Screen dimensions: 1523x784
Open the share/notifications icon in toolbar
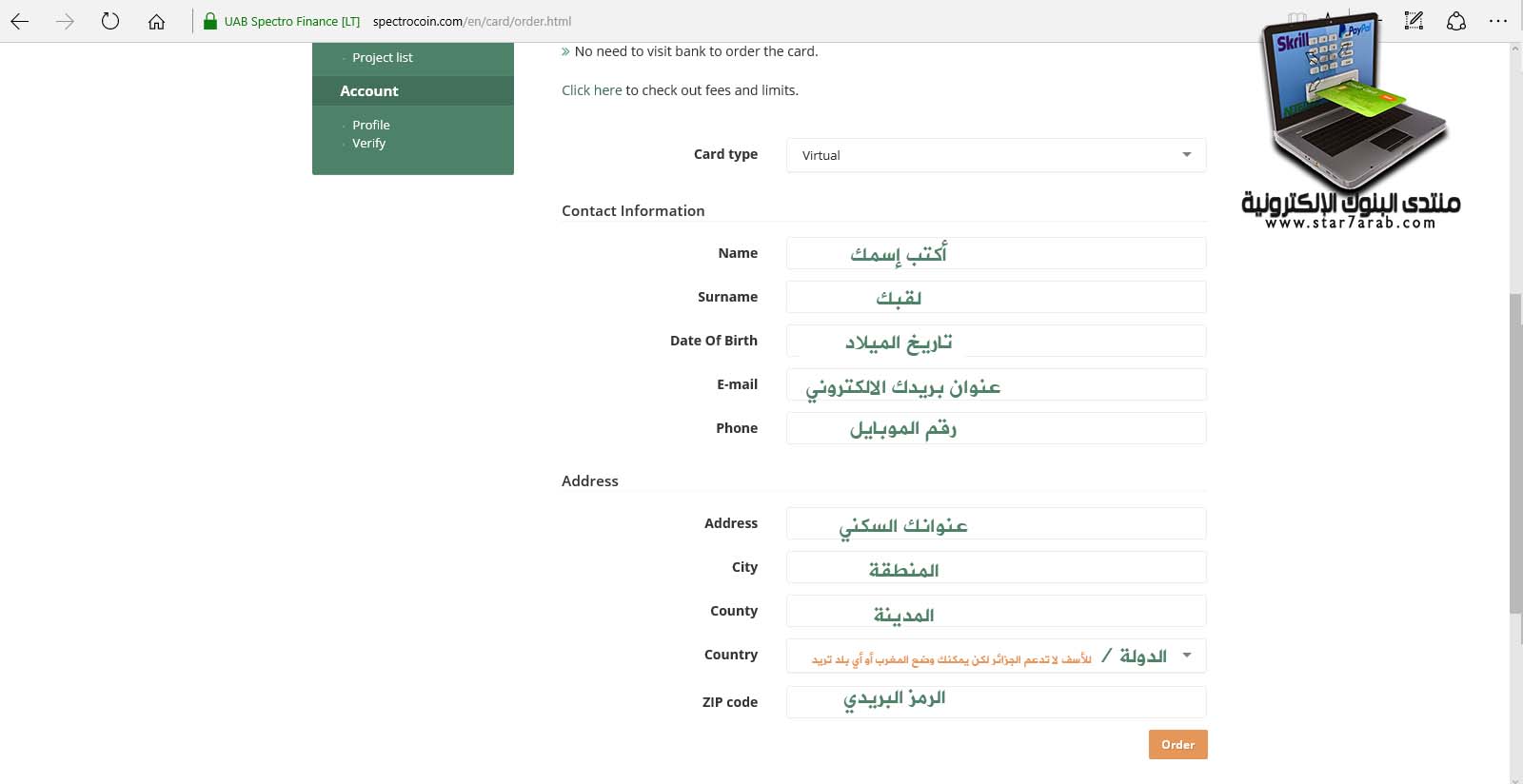click(1456, 21)
